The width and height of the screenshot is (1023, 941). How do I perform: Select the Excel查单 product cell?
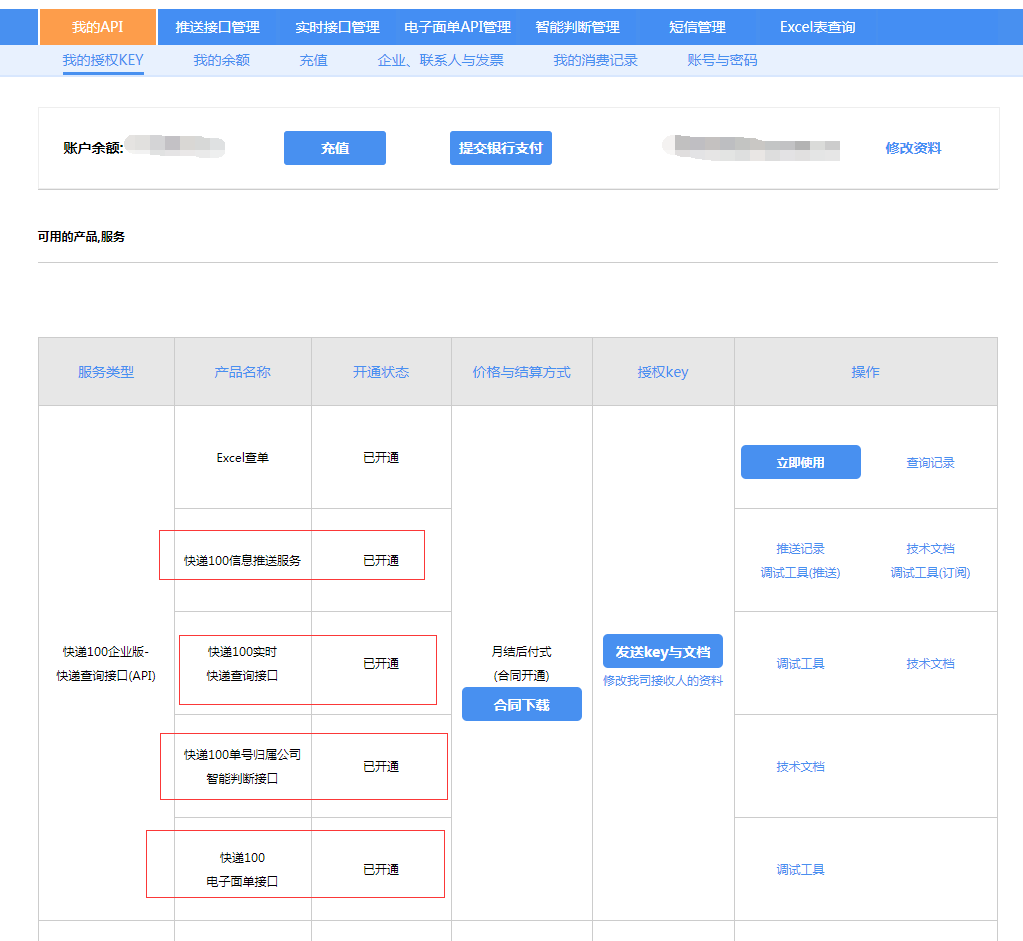tap(243, 457)
